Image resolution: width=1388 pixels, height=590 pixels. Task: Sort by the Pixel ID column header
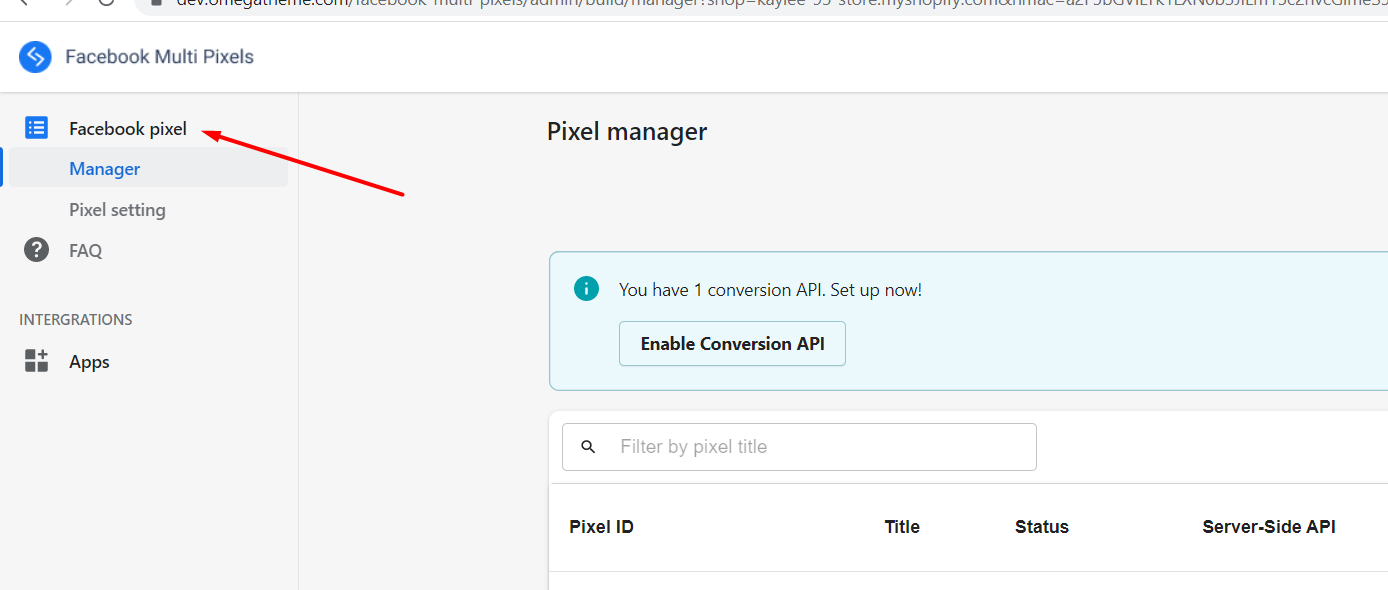coord(601,527)
